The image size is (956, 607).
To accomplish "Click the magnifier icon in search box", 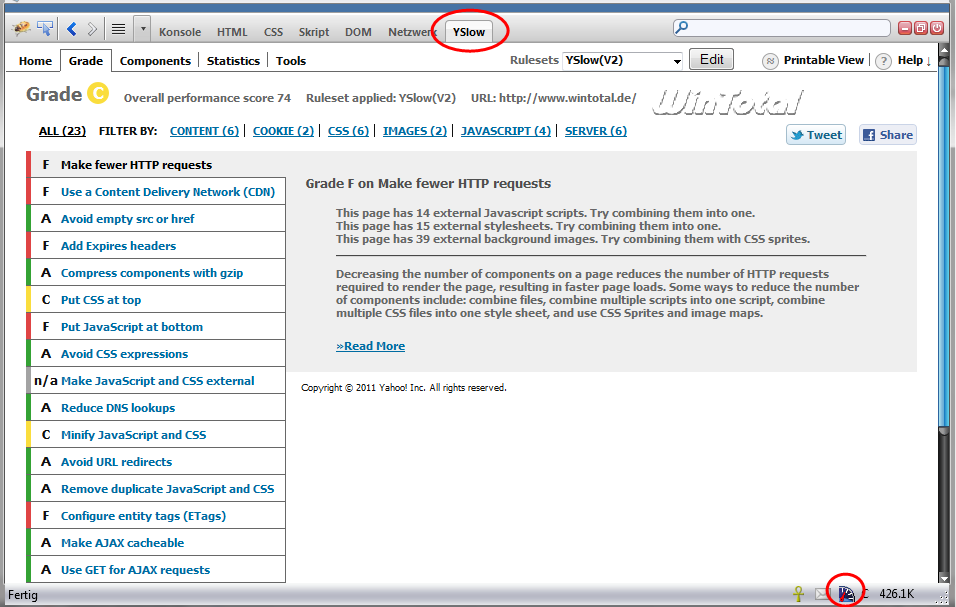I will tap(682, 27).
